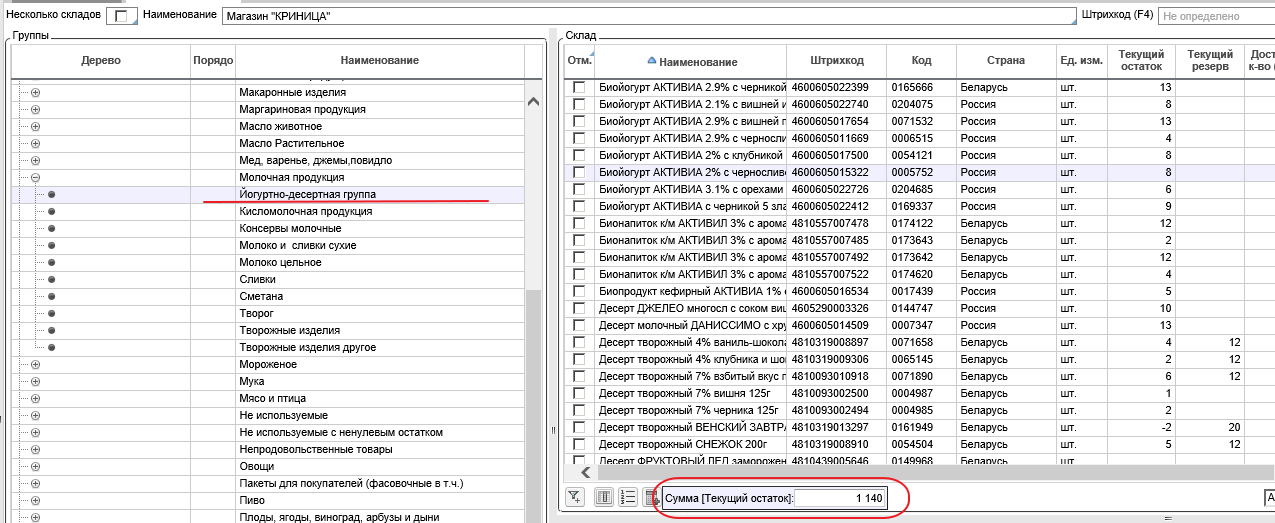Toggle the Несколько складов checkbox
Viewport: 1275px width, 523px height.
tap(122, 17)
